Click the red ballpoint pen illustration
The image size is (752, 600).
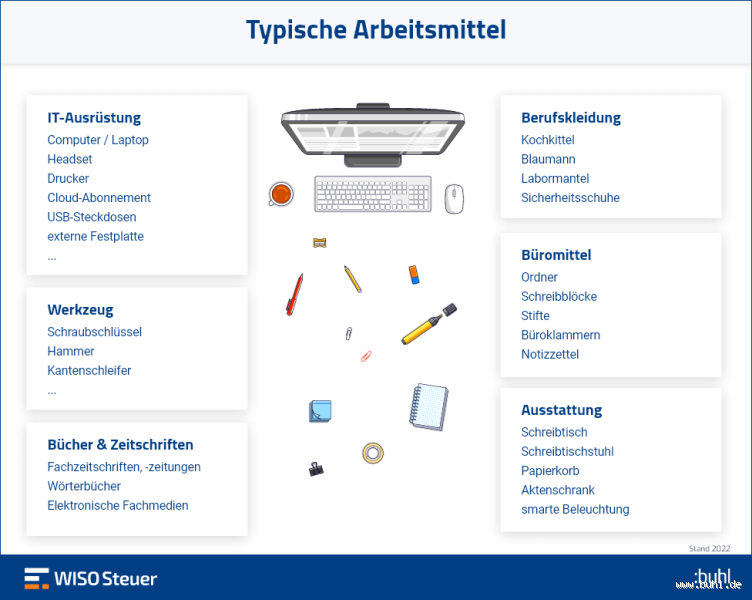click(294, 294)
